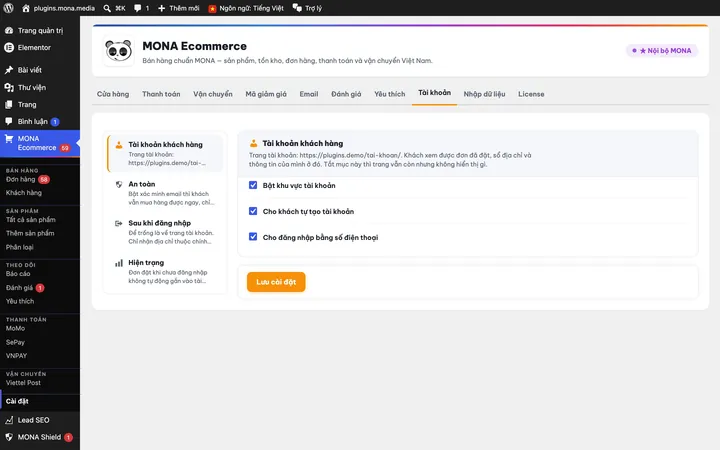Click the MONA Ecommerce heading
Screen dimensions: 720x450
click(194, 46)
